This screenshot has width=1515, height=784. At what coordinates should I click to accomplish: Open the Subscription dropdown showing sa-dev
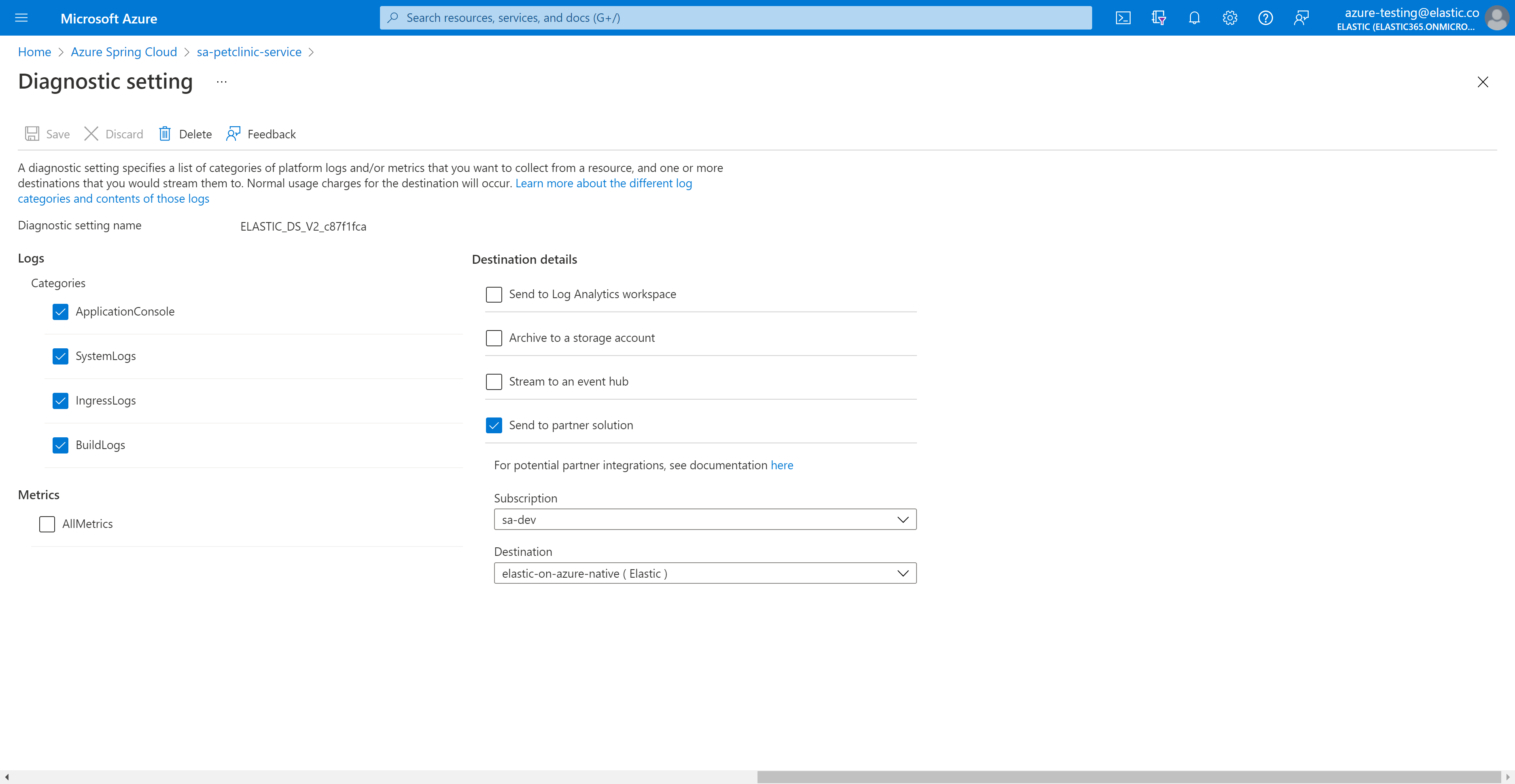coord(705,519)
